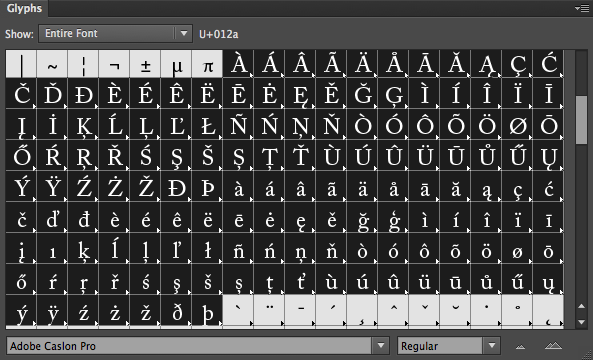This screenshot has width=593, height=360.
Task: Click the scroll up arrow of glyph grid
Action: click(581, 306)
